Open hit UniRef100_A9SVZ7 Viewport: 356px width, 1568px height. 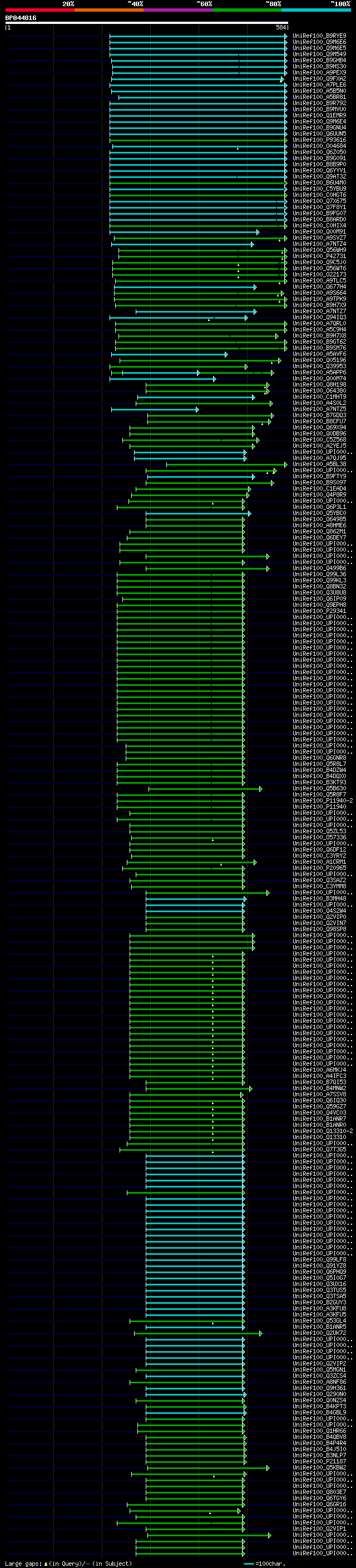(319, 238)
